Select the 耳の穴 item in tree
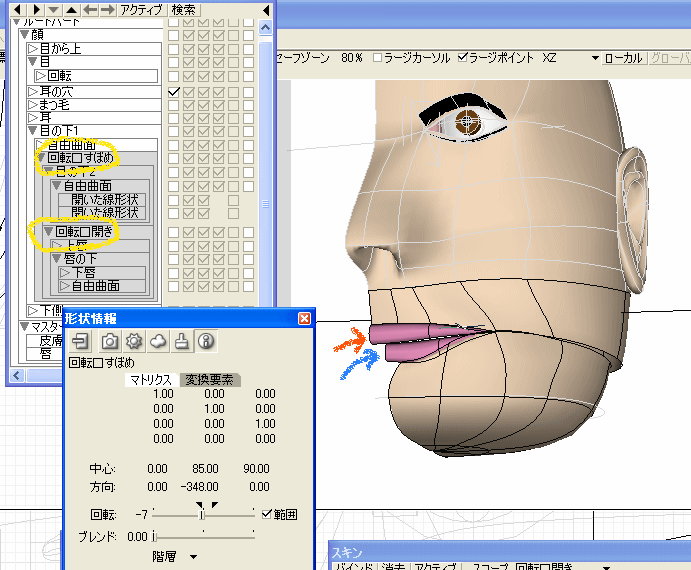 55,91
